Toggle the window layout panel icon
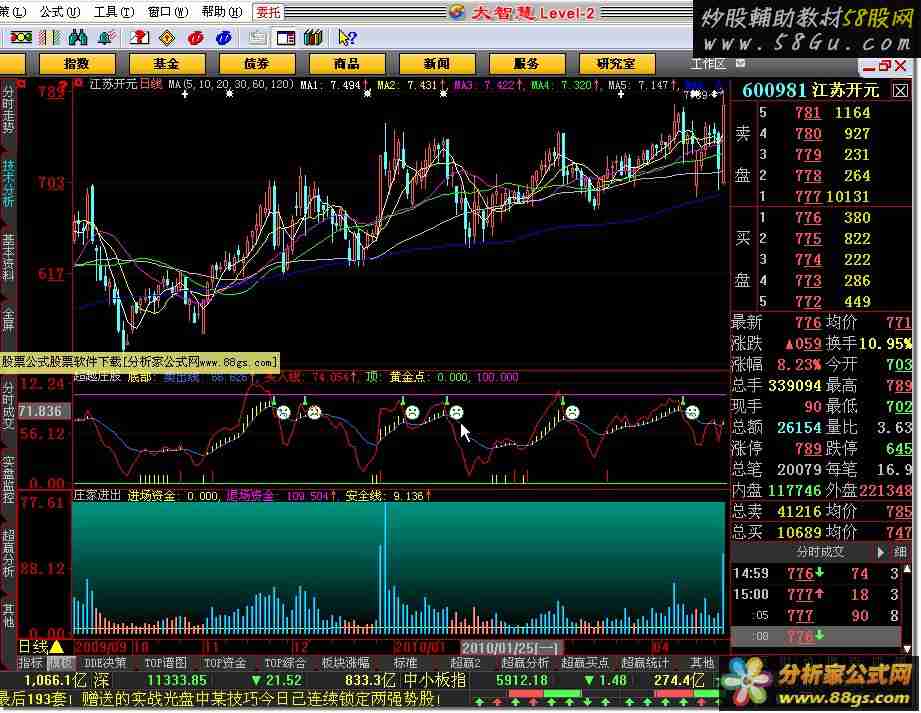 pos(285,38)
